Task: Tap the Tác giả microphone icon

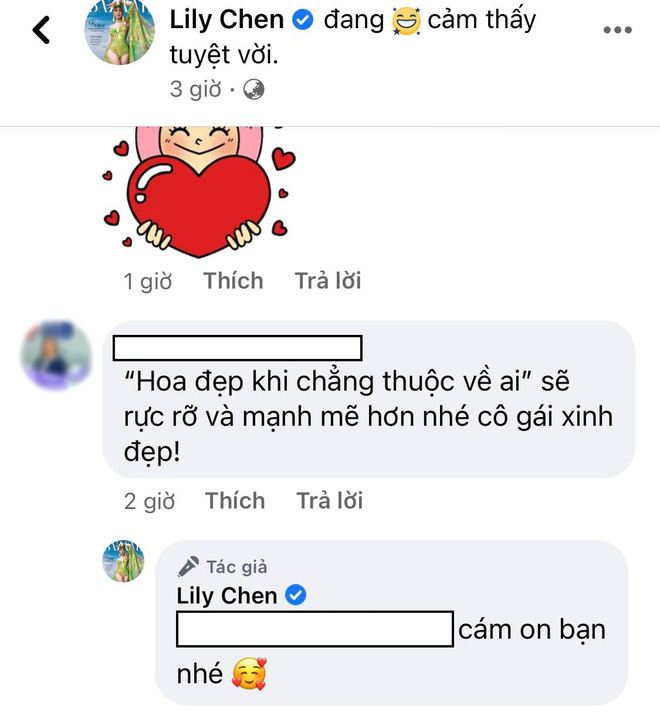Action: [188, 567]
